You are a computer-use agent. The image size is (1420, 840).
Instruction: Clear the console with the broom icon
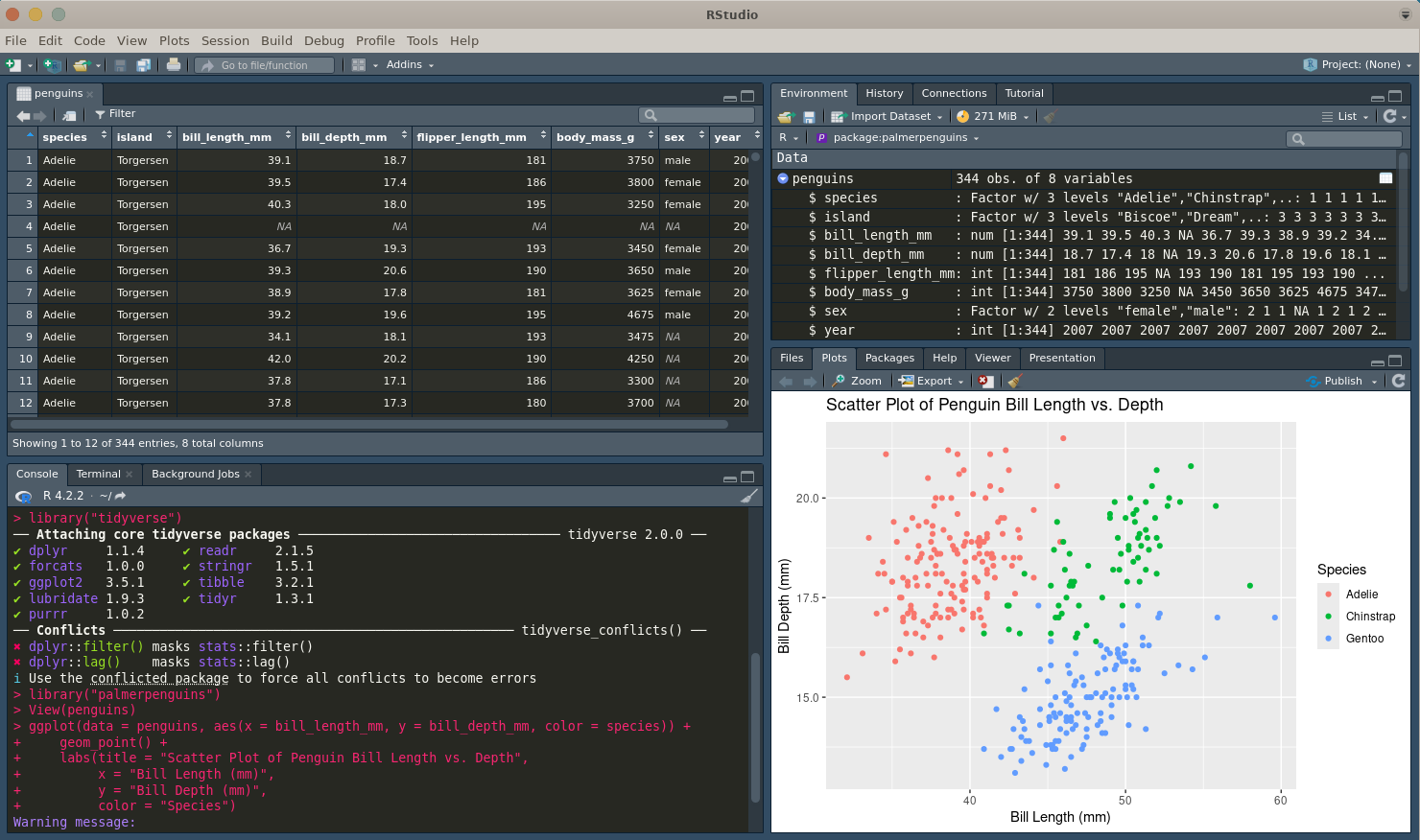[749, 496]
